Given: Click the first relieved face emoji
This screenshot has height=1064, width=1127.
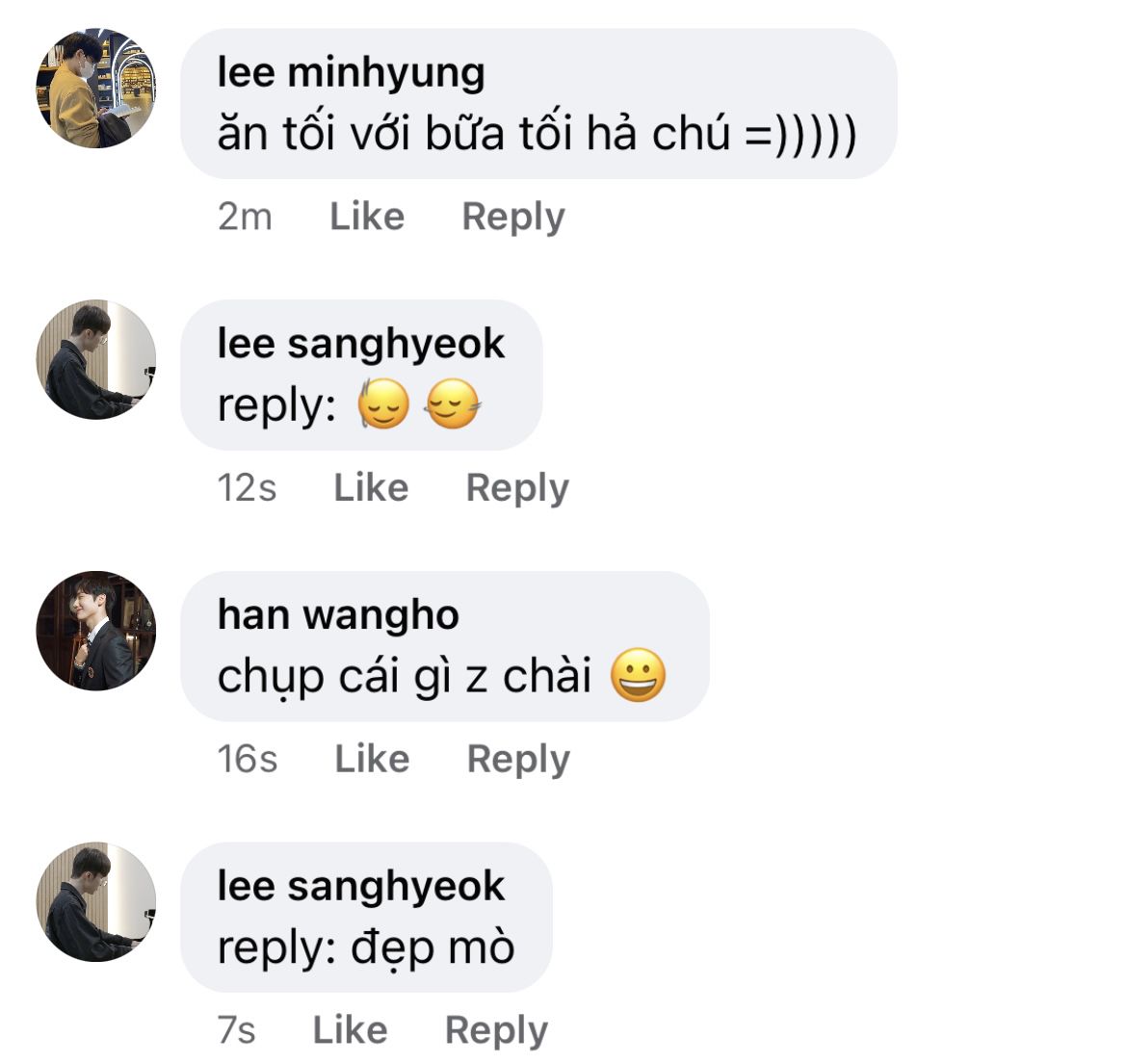Looking at the screenshot, I should [x=383, y=403].
